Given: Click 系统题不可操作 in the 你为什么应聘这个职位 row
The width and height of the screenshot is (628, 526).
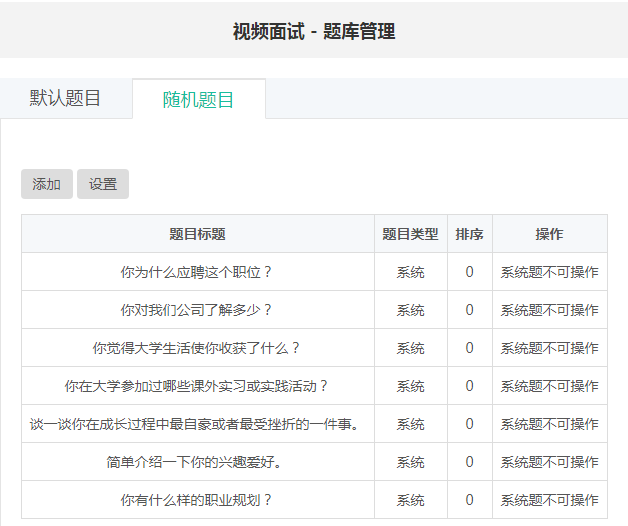Looking at the screenshot, I should [549, 272].
